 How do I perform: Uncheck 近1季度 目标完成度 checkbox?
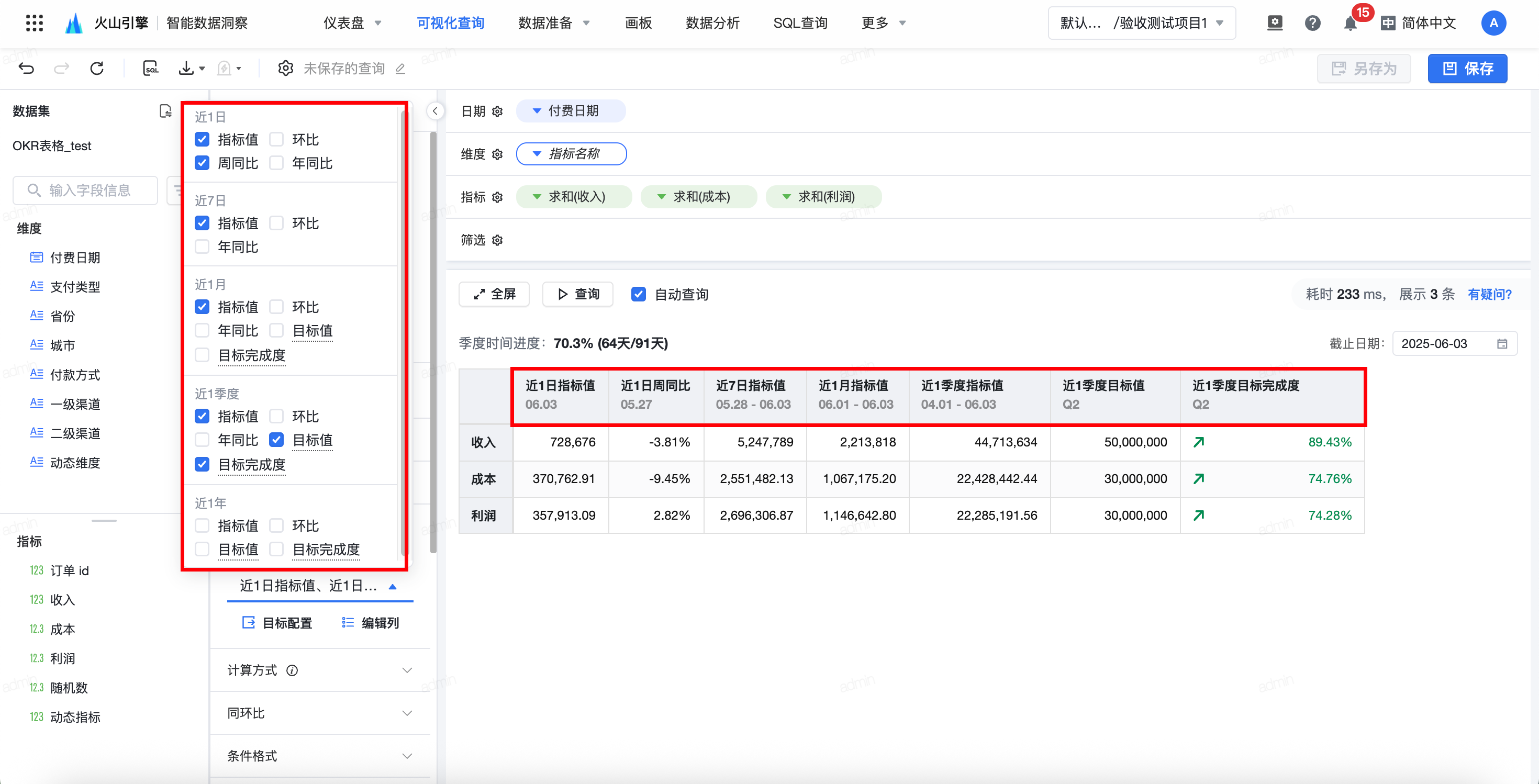pos(202,464)
